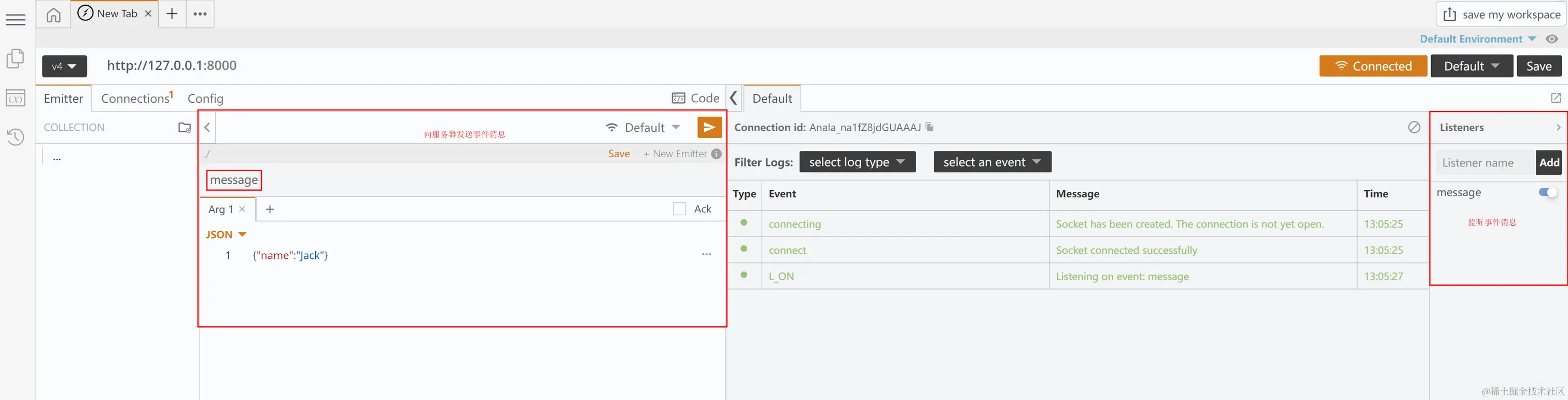Add a new collection folder icon
The image size is (1568, 400).
(185, 127)
